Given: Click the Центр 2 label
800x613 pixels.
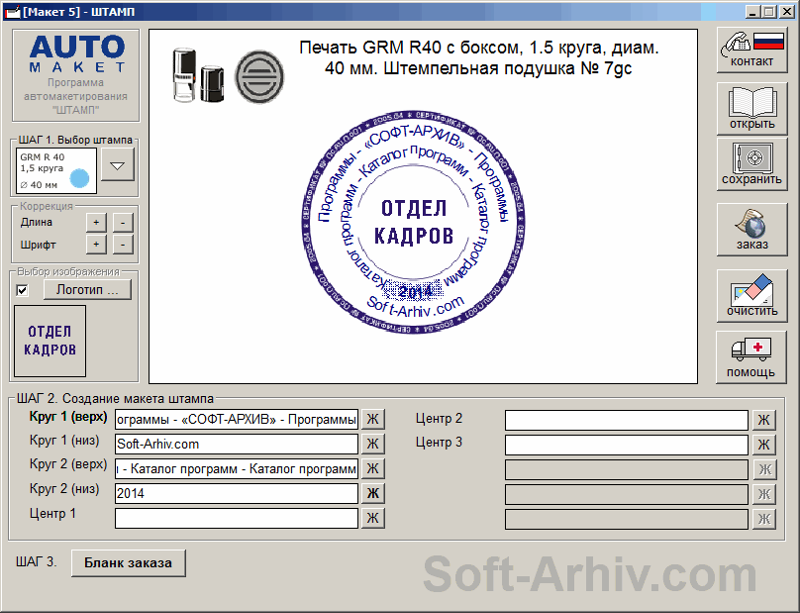Looking at the screenshot, I should [439, 419].
